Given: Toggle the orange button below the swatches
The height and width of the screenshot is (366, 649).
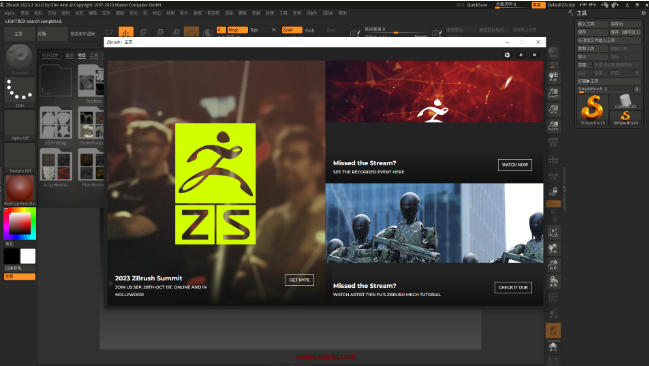Looking at the screenshot, I should pyautogui.click(x=19, y=277).
